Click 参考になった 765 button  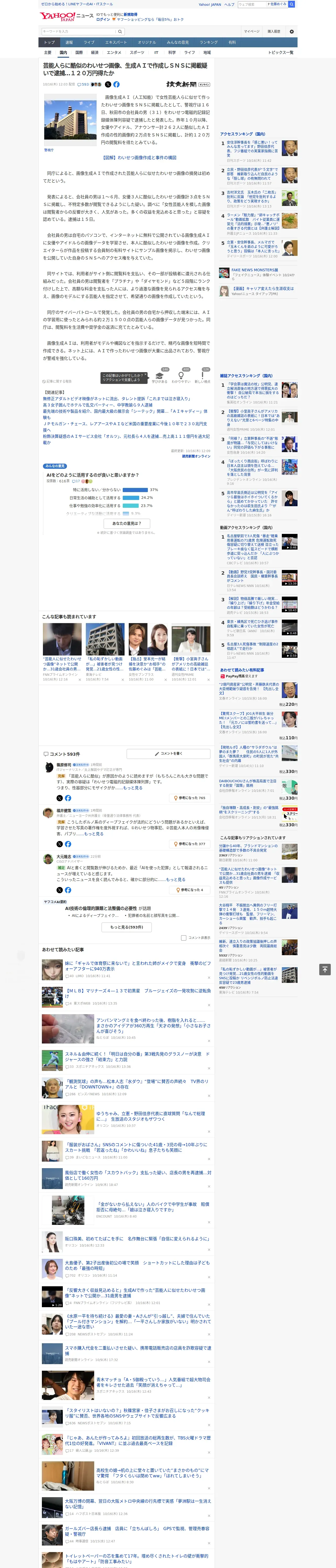(190, 798)
